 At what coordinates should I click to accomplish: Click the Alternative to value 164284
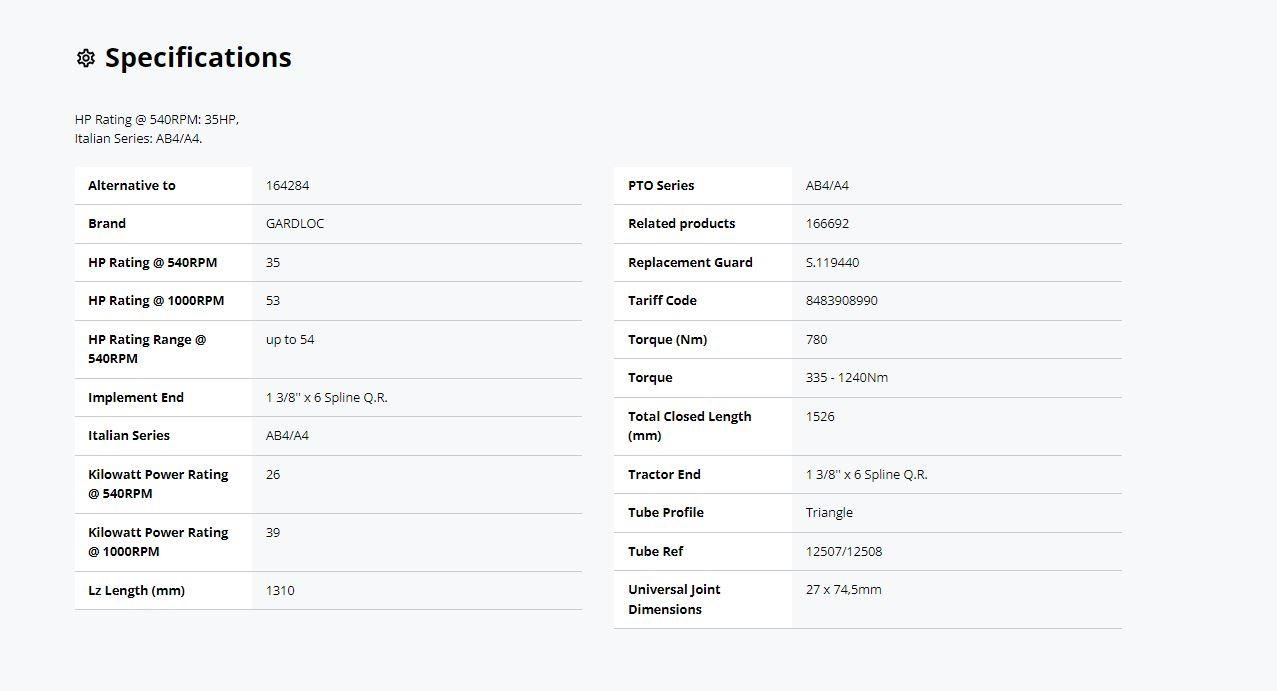tap(288, 186)
